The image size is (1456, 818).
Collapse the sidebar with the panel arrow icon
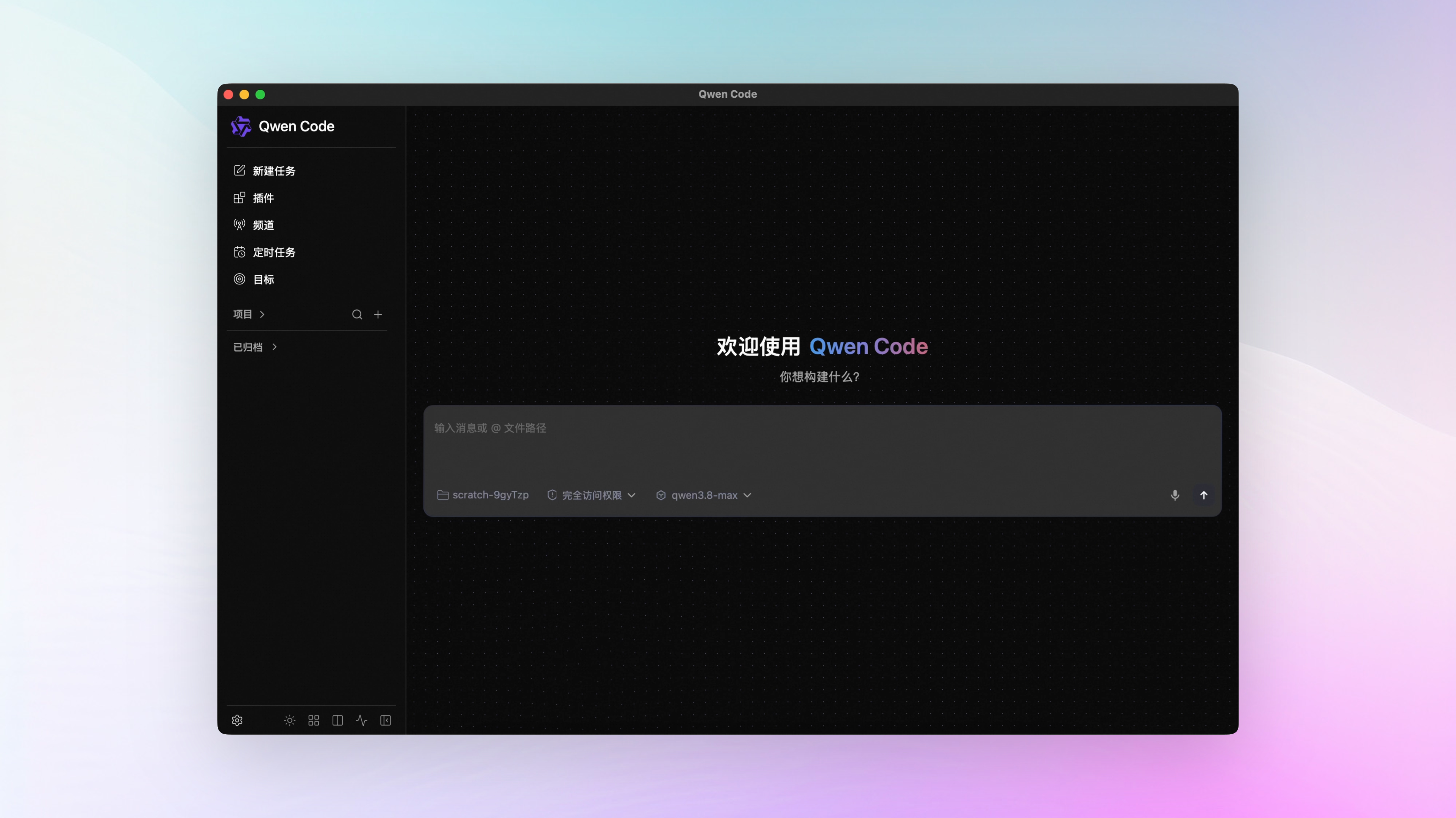pos(386,720)
